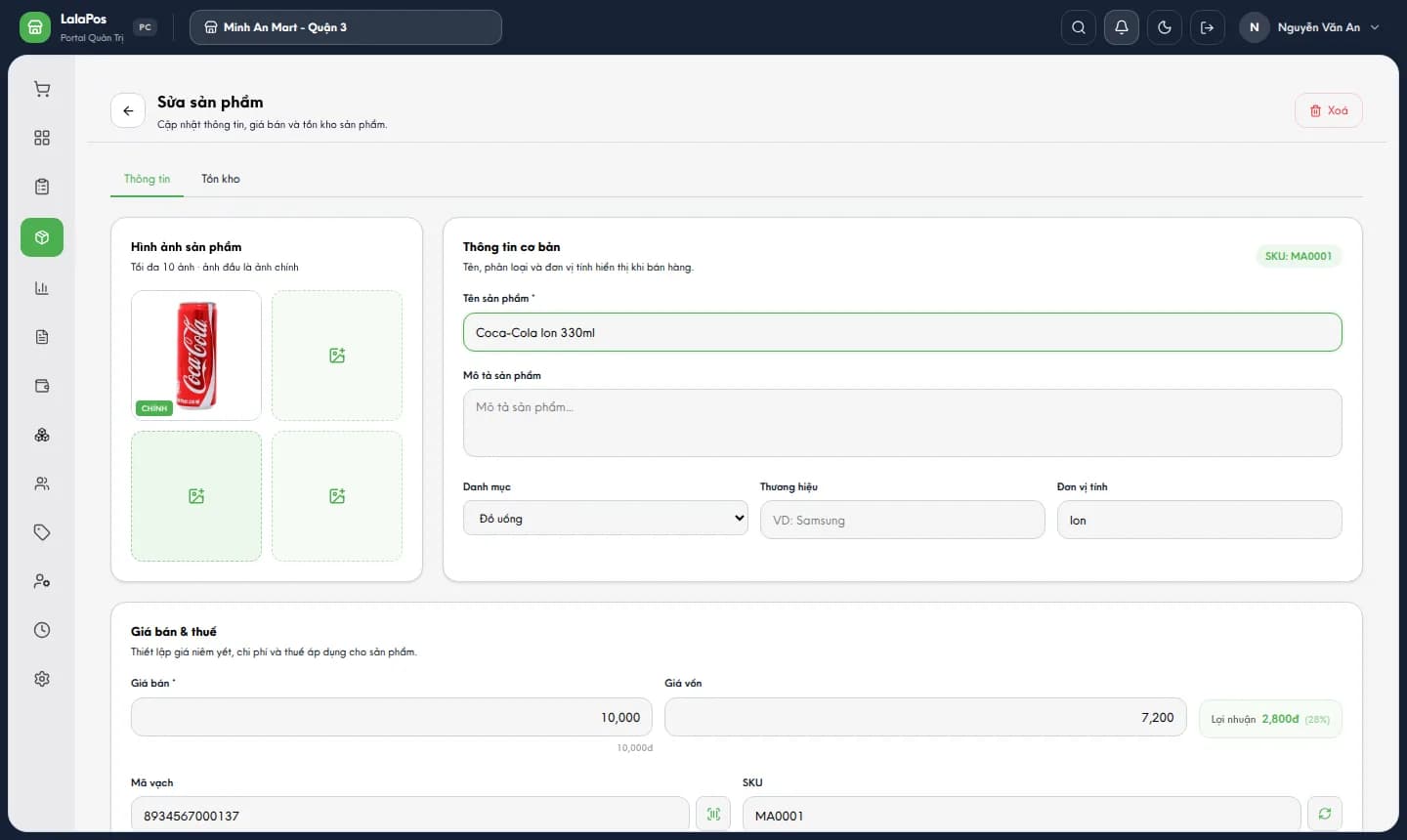Viewport: 1407px width, 840px height.
Task: Toggle dark mode with the moon icon
Action: click(1165, 27)
